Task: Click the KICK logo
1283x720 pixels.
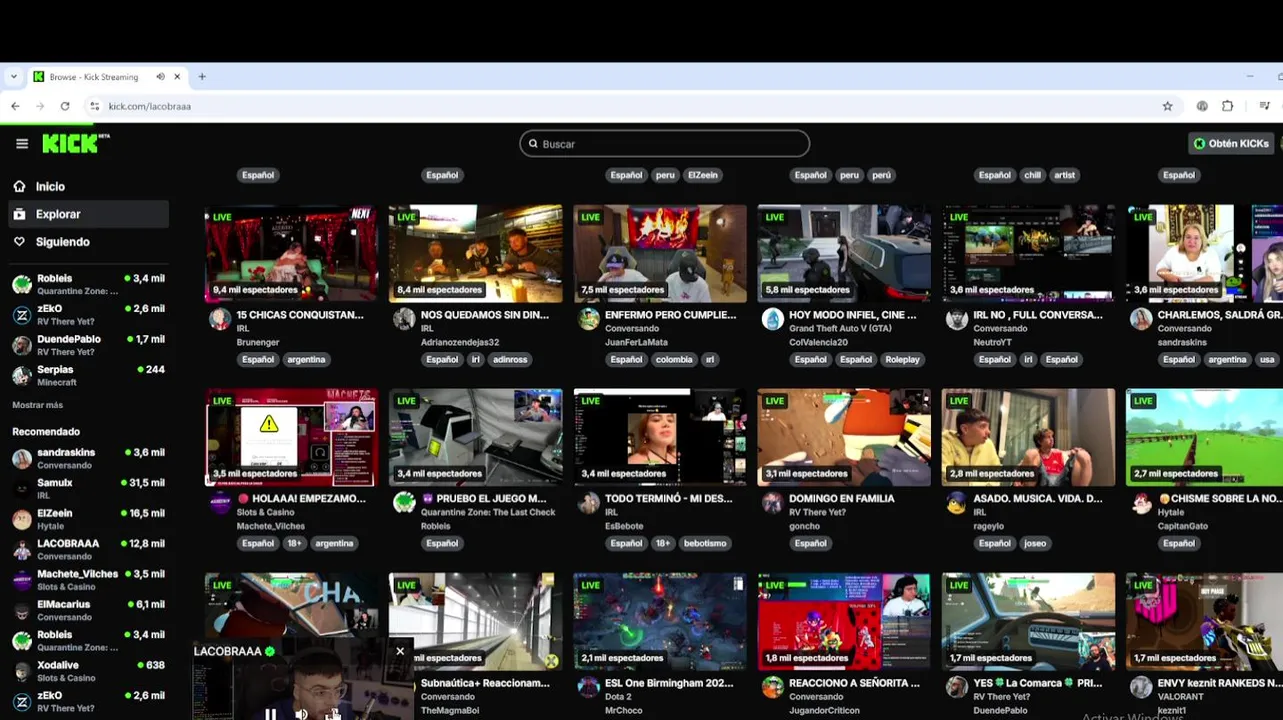Action: pos(75,144)
